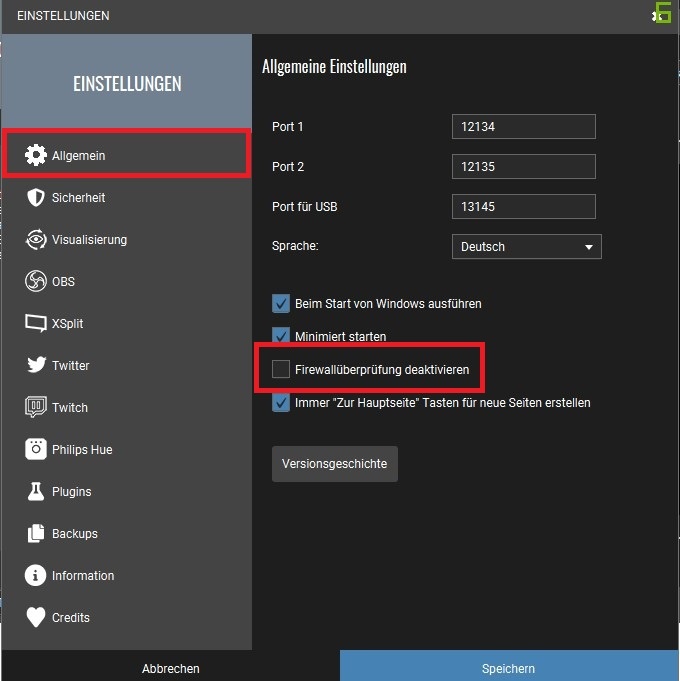This screenshot has width=680, height=681.
Task: Click the gear icon next to Allgemein
Action: pyautogui.click(x=36, y=155)
